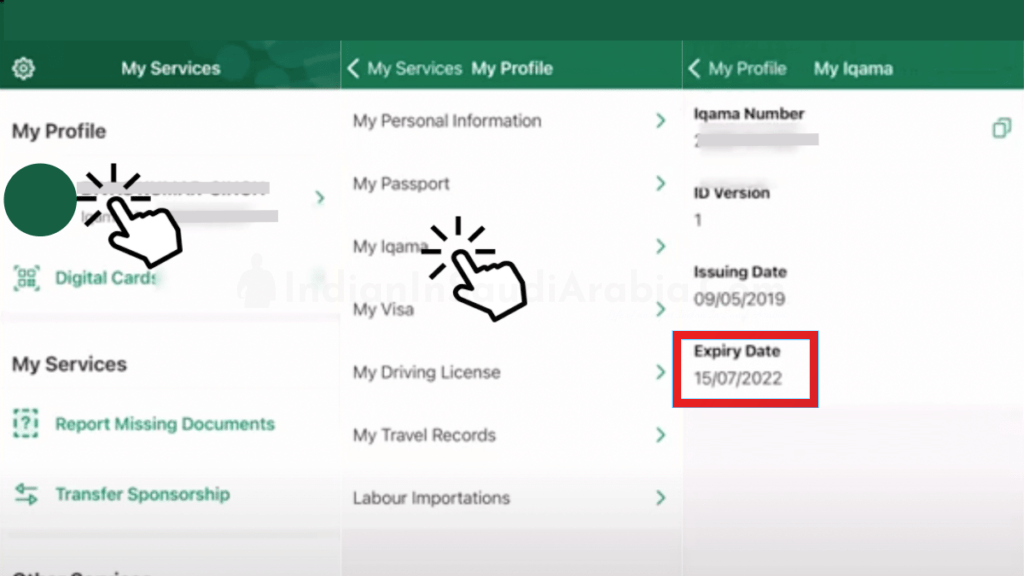Click the highlighted Expiry Date field
Image resolution: width=1024 pixels, height=576 pixels.
[x=745, y=369]
